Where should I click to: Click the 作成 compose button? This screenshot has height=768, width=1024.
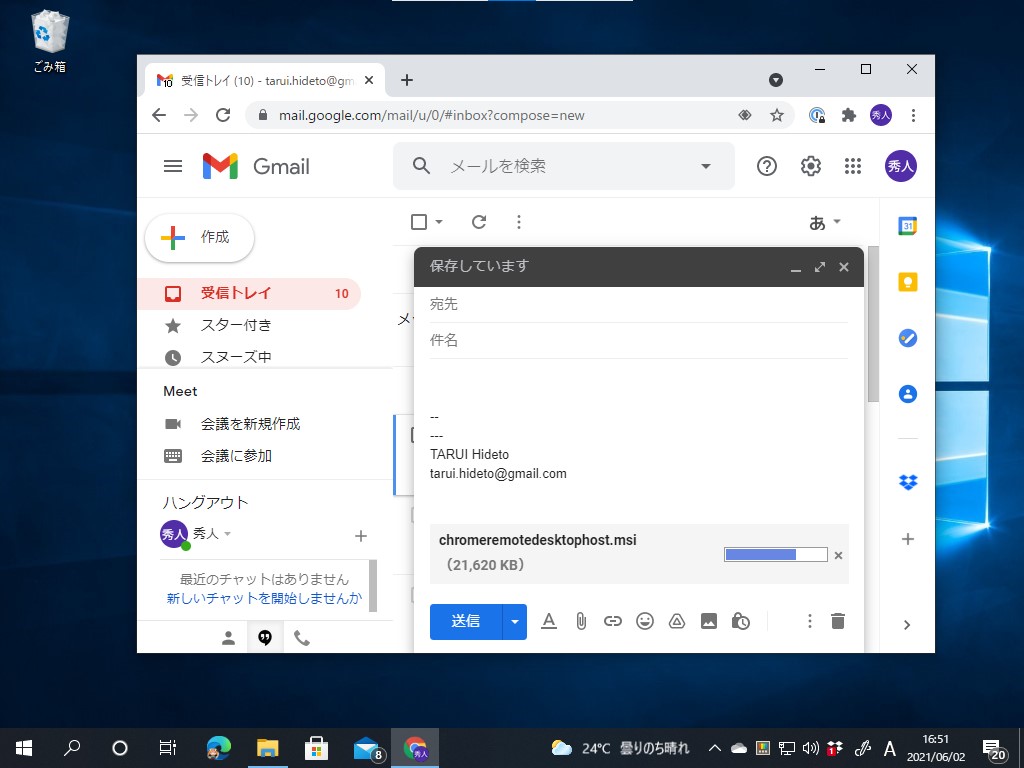(x=199, y=238)
